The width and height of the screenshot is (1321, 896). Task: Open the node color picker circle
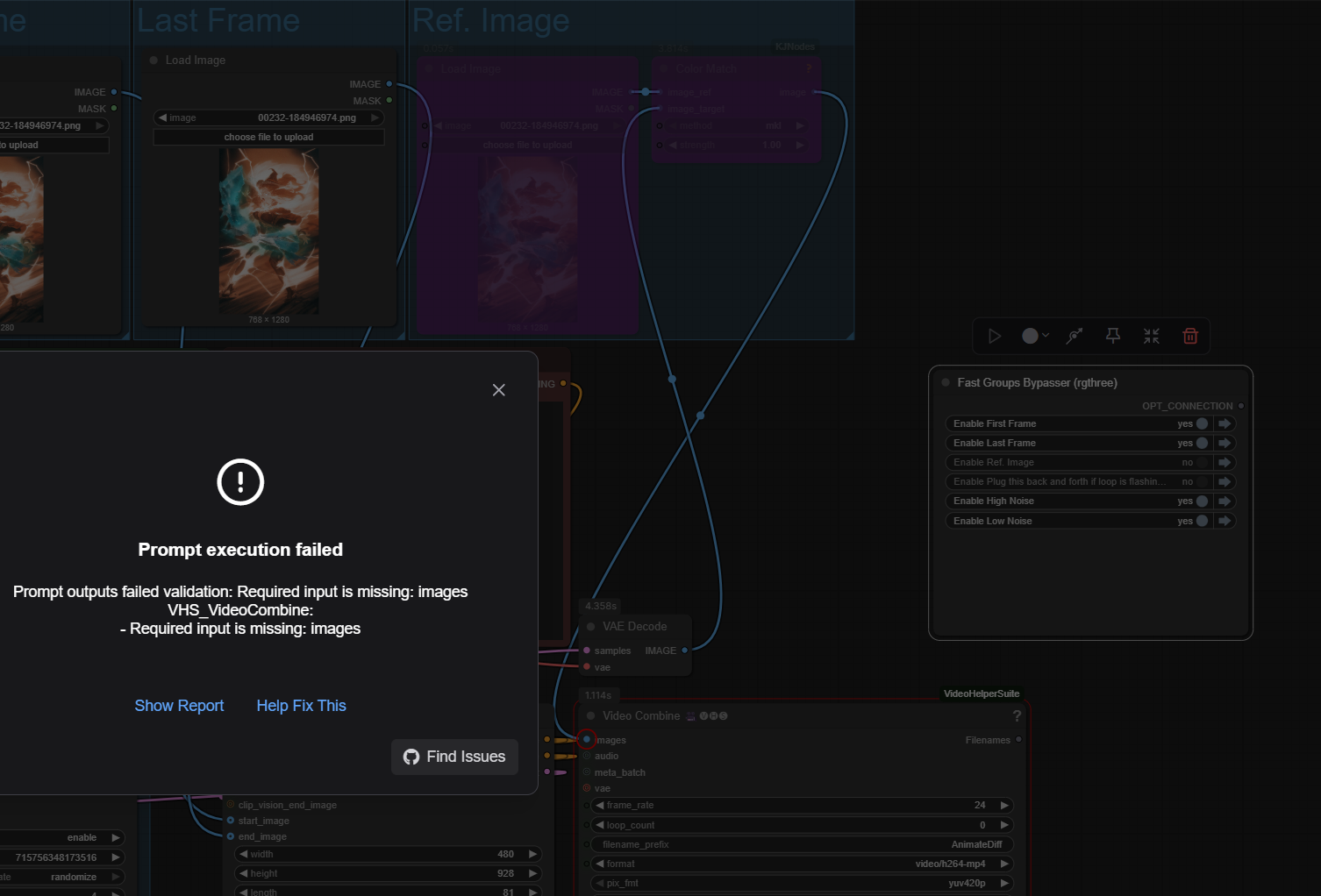tap(1030, 336)
